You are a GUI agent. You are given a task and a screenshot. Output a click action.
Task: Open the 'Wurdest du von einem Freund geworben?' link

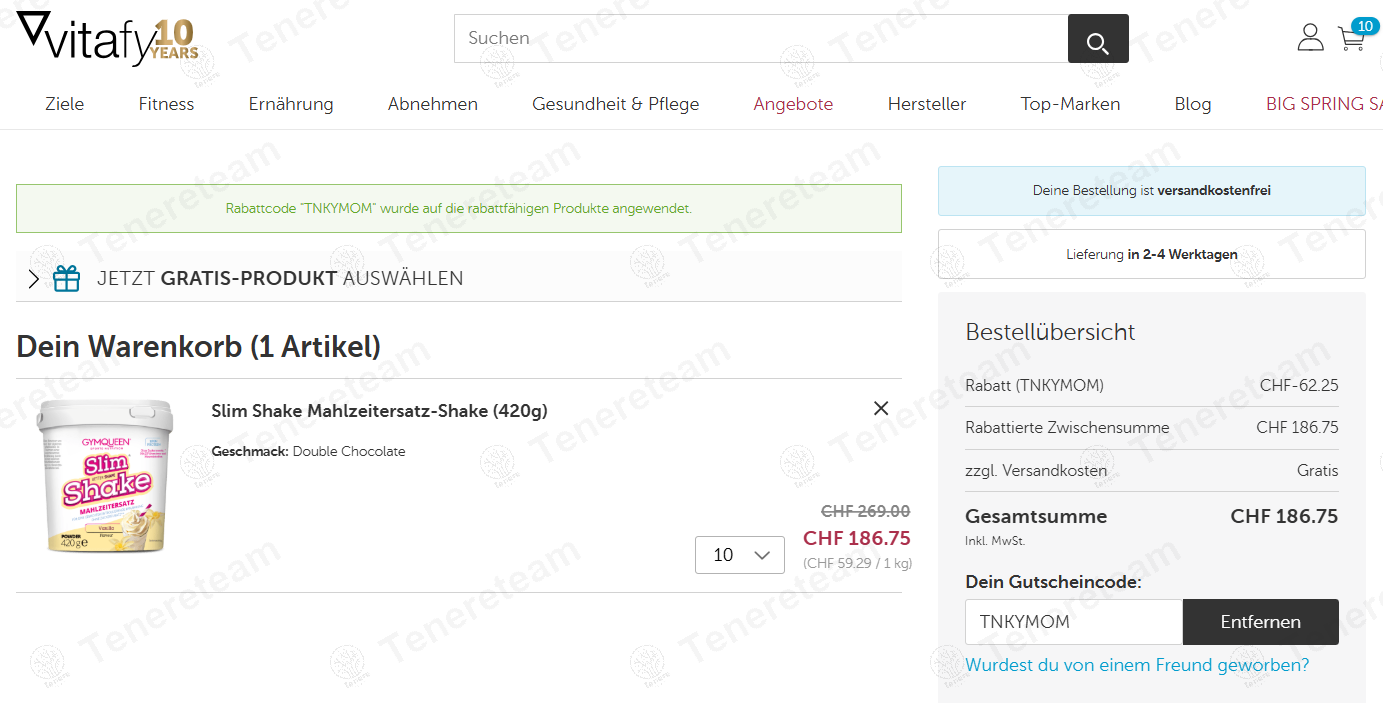pyautogui.click(x=1137, y=665)
